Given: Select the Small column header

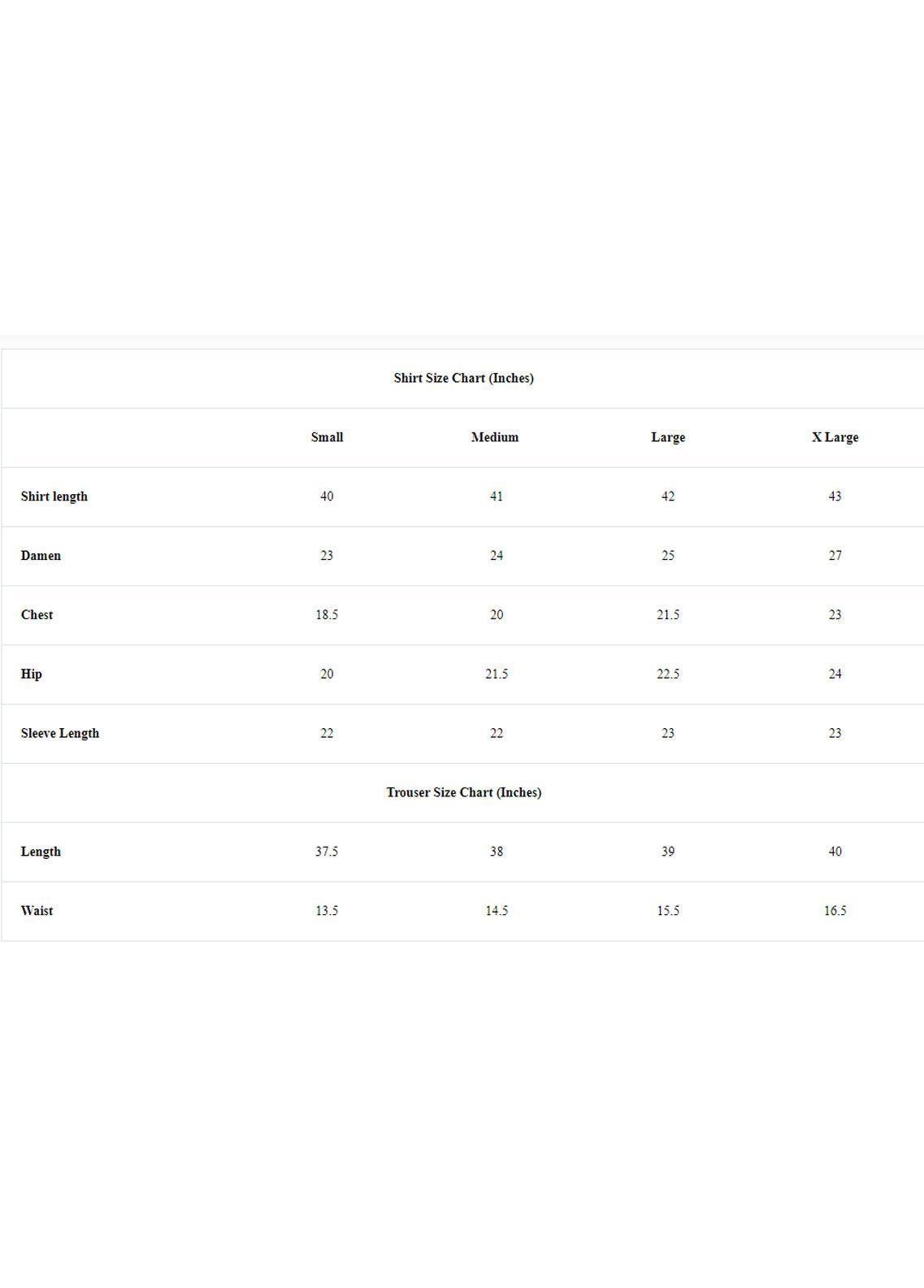Looking at the screenshot, I should 327,437.
